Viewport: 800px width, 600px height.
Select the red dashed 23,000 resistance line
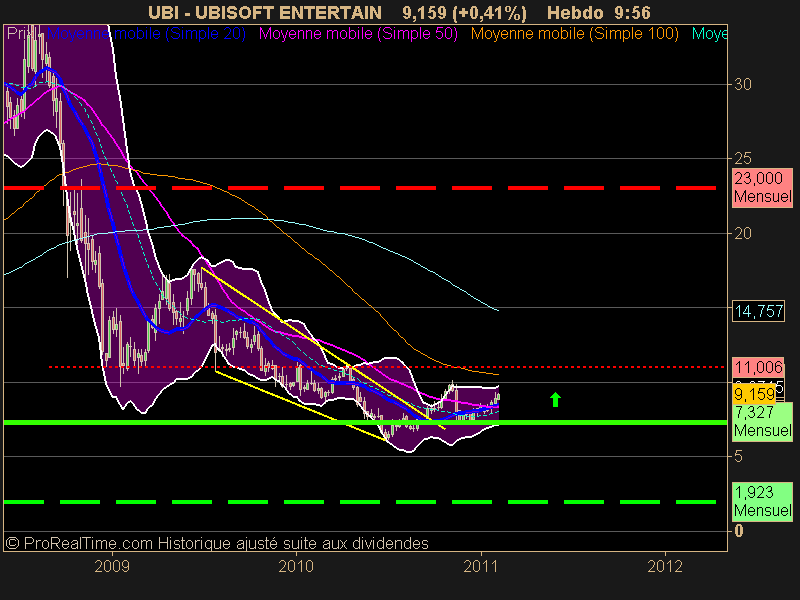click(360, 188)
